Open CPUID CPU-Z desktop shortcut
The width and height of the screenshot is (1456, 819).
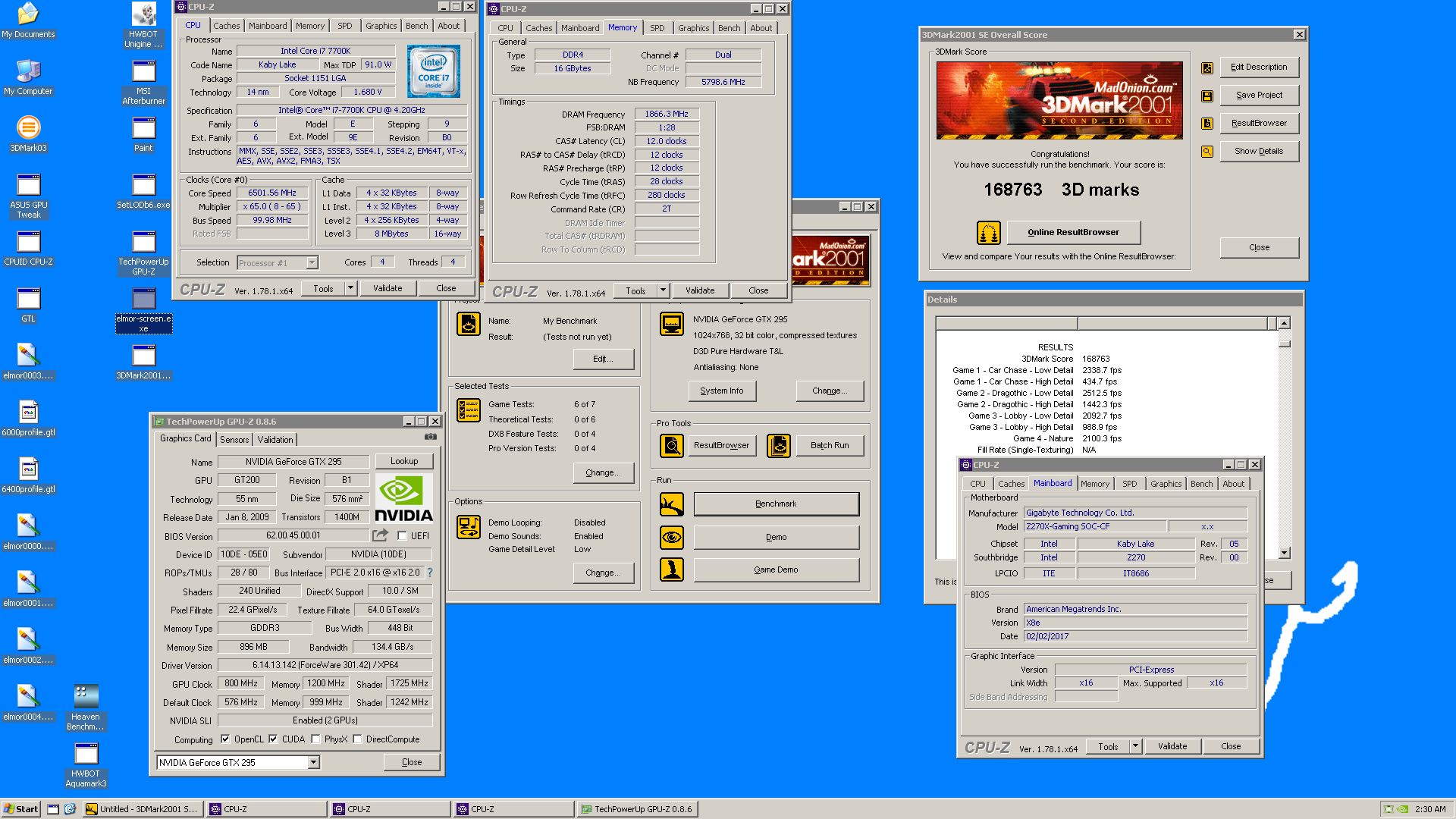pos(28,248)
